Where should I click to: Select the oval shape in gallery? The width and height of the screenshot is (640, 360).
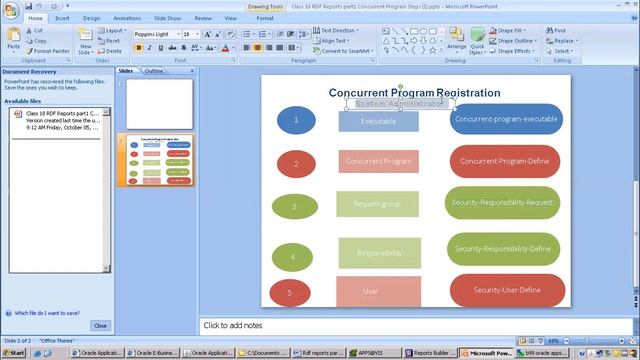423,31
